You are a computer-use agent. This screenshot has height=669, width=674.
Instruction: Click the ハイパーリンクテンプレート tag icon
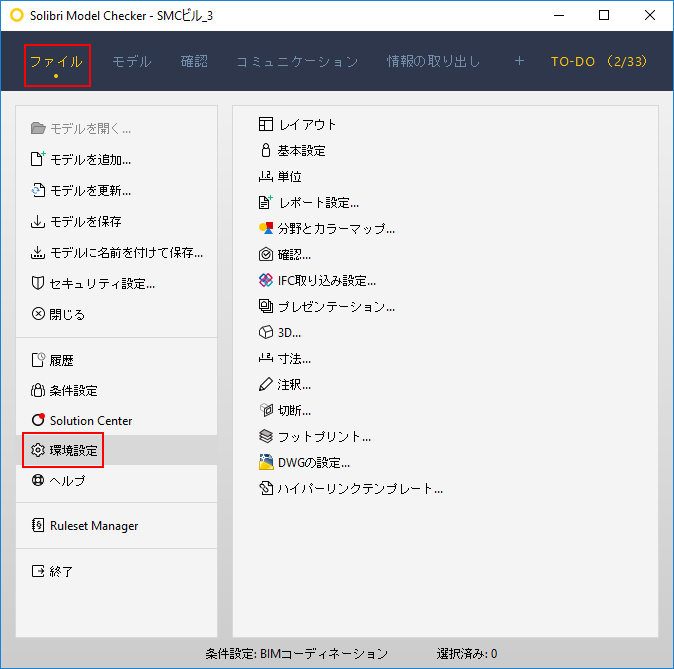266,488
